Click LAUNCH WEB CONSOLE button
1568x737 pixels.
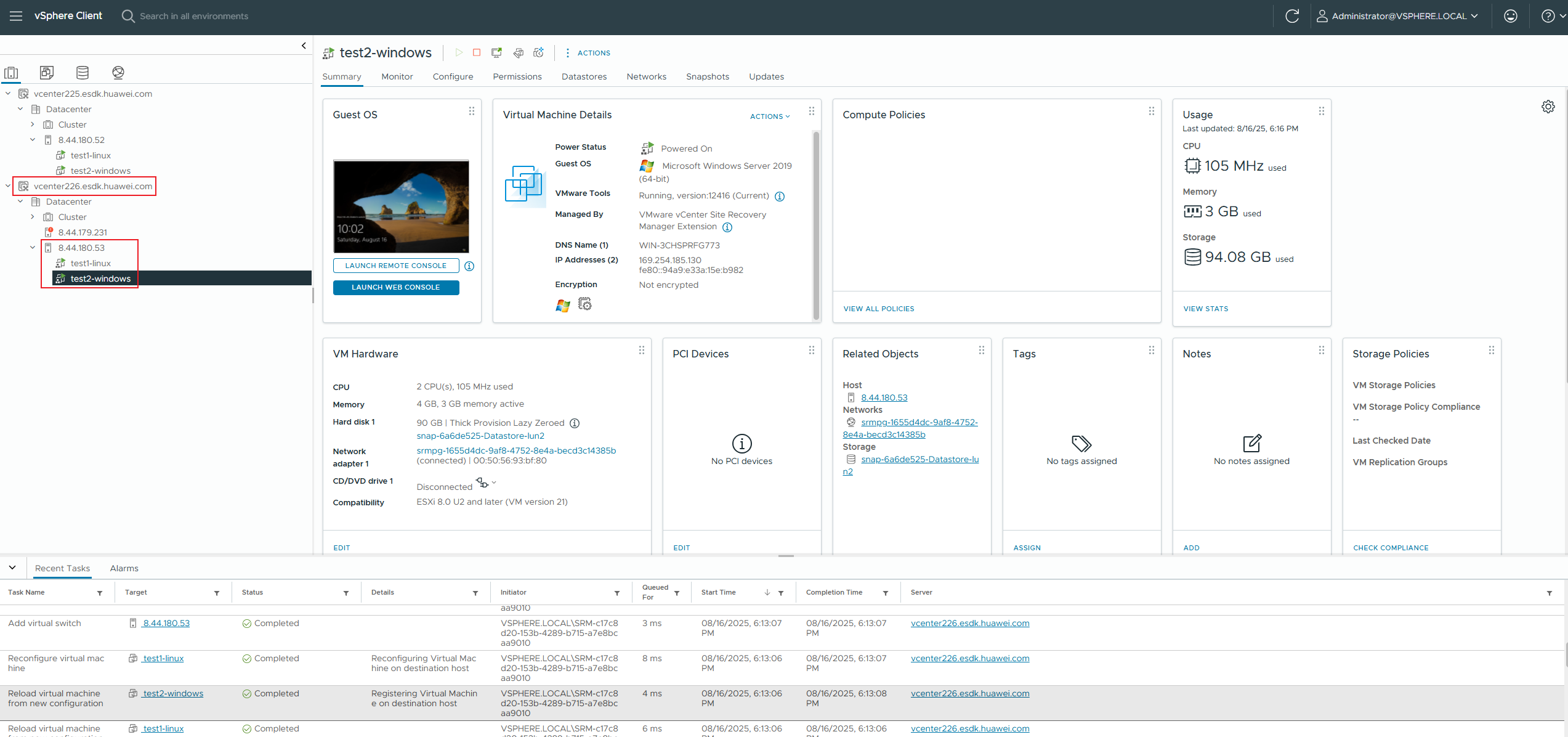396,287
